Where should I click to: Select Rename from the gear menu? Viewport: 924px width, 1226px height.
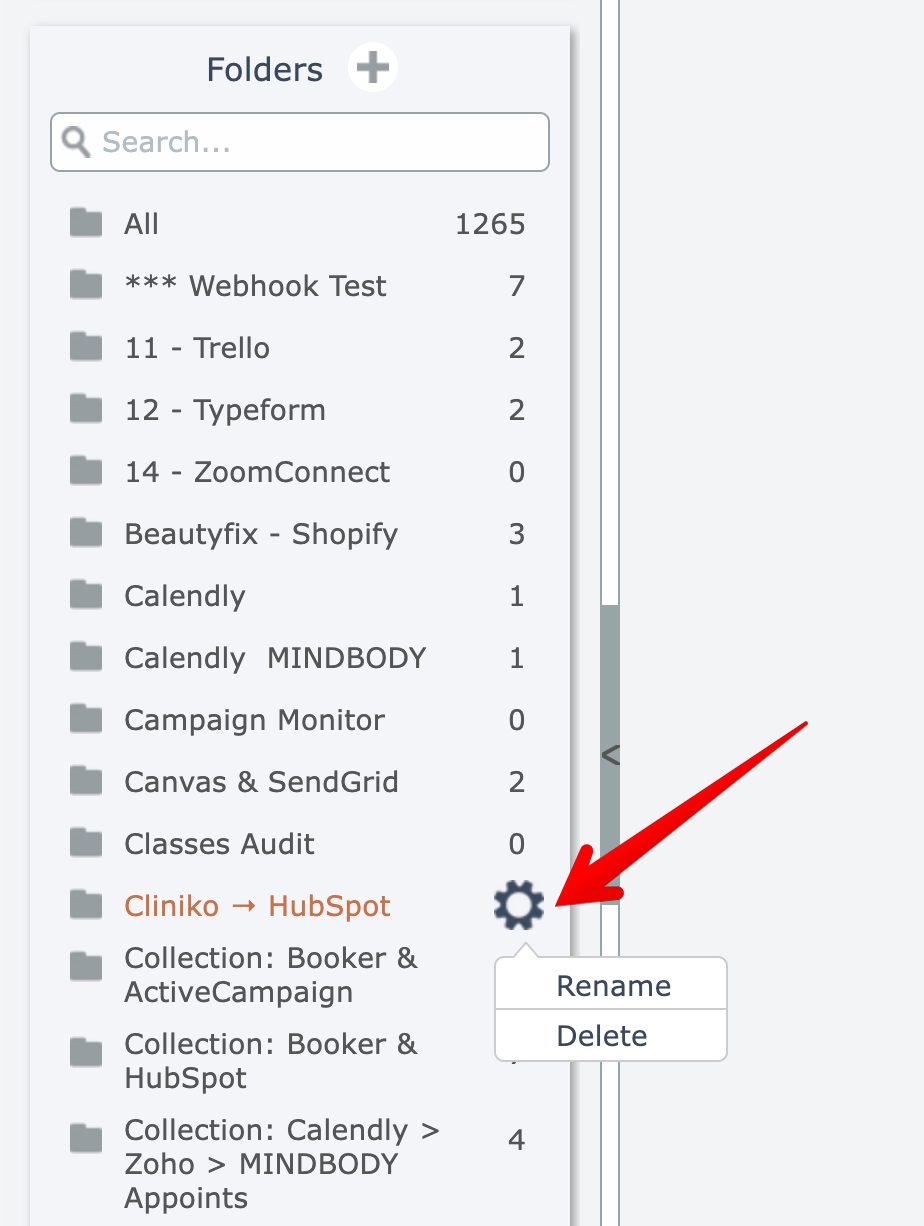pyautogui.click(x=613, y=986)
